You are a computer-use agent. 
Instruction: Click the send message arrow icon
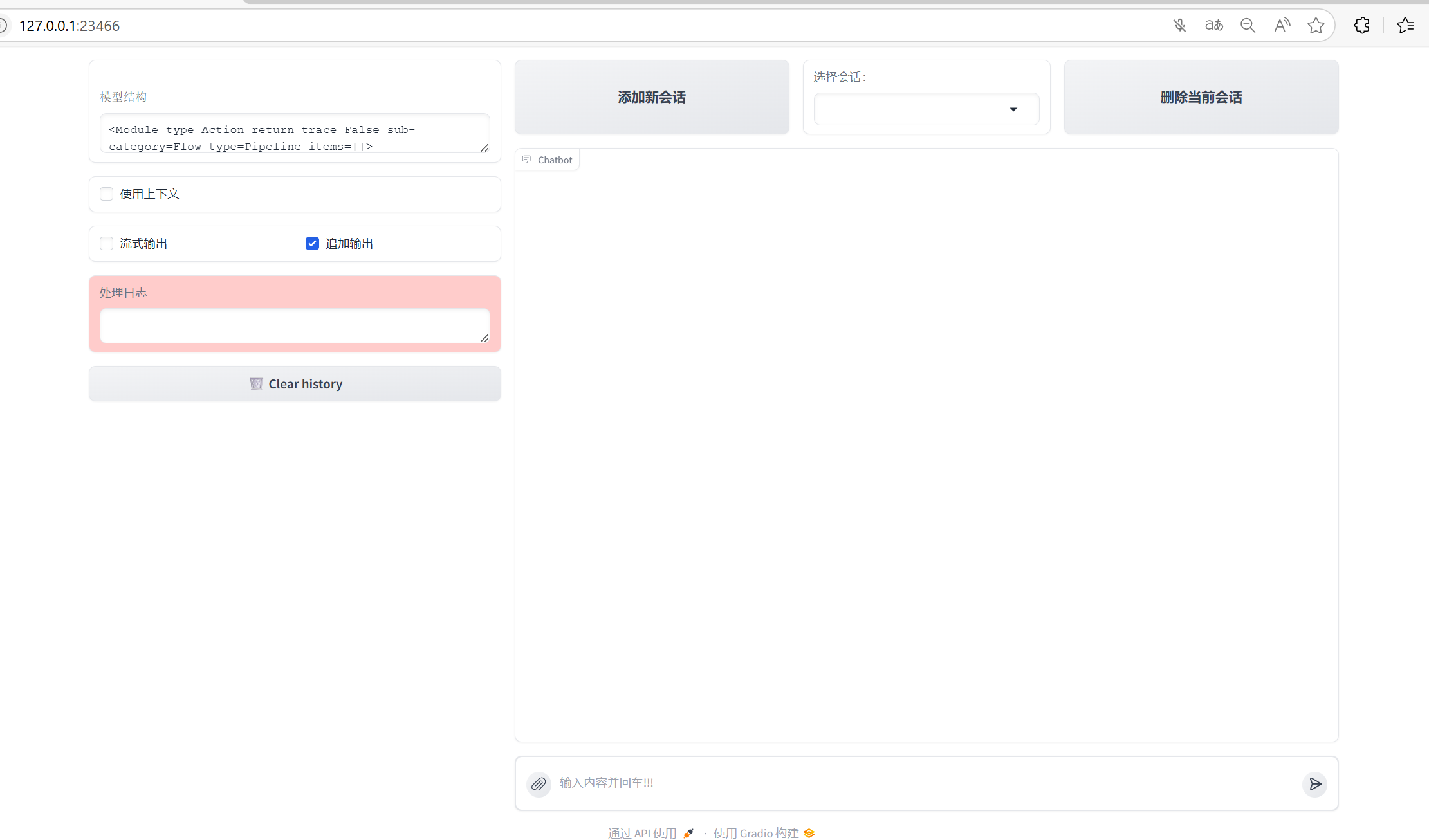pyautogui.click(x=1314, y=783)
